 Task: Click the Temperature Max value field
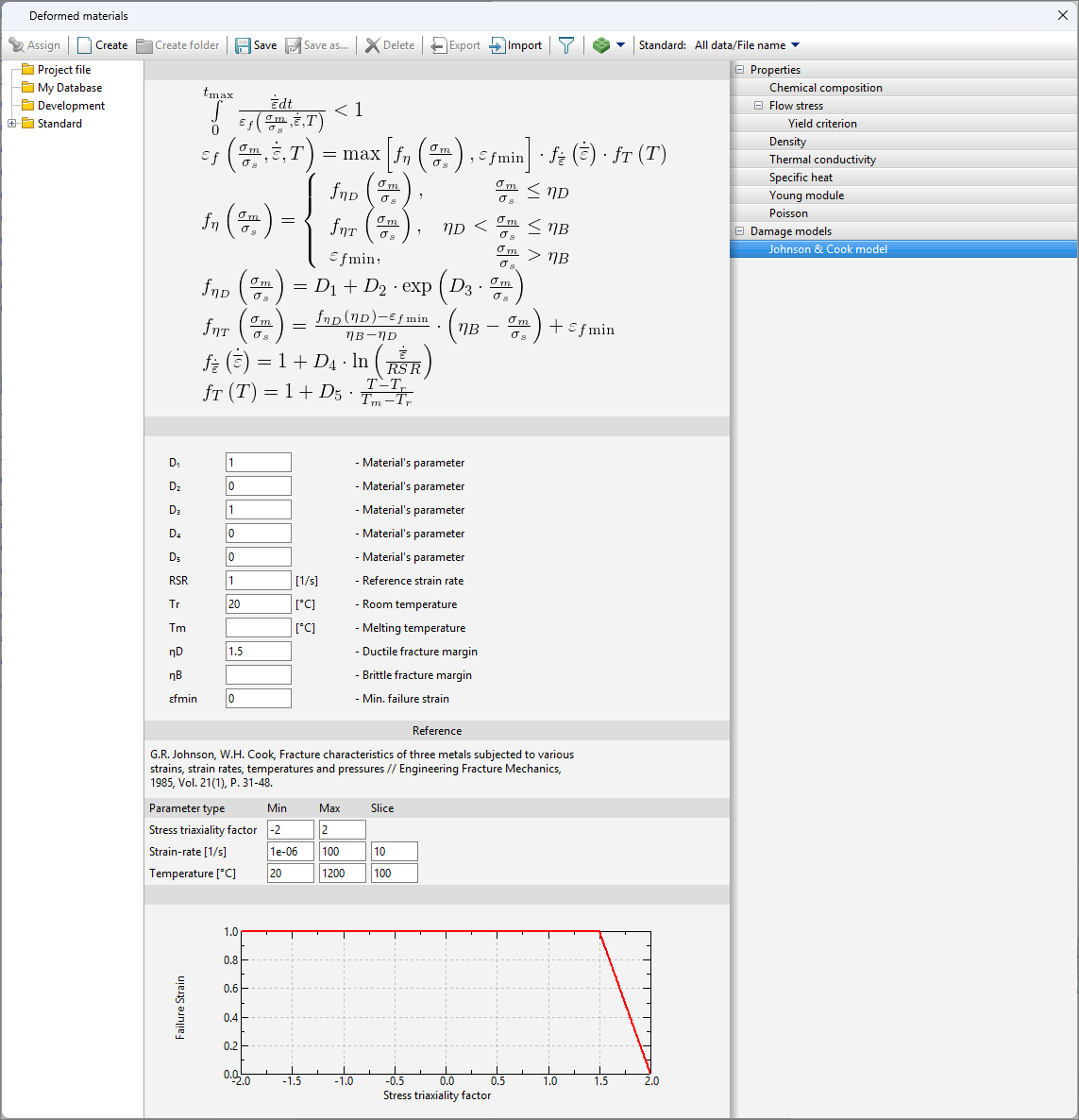342,874
